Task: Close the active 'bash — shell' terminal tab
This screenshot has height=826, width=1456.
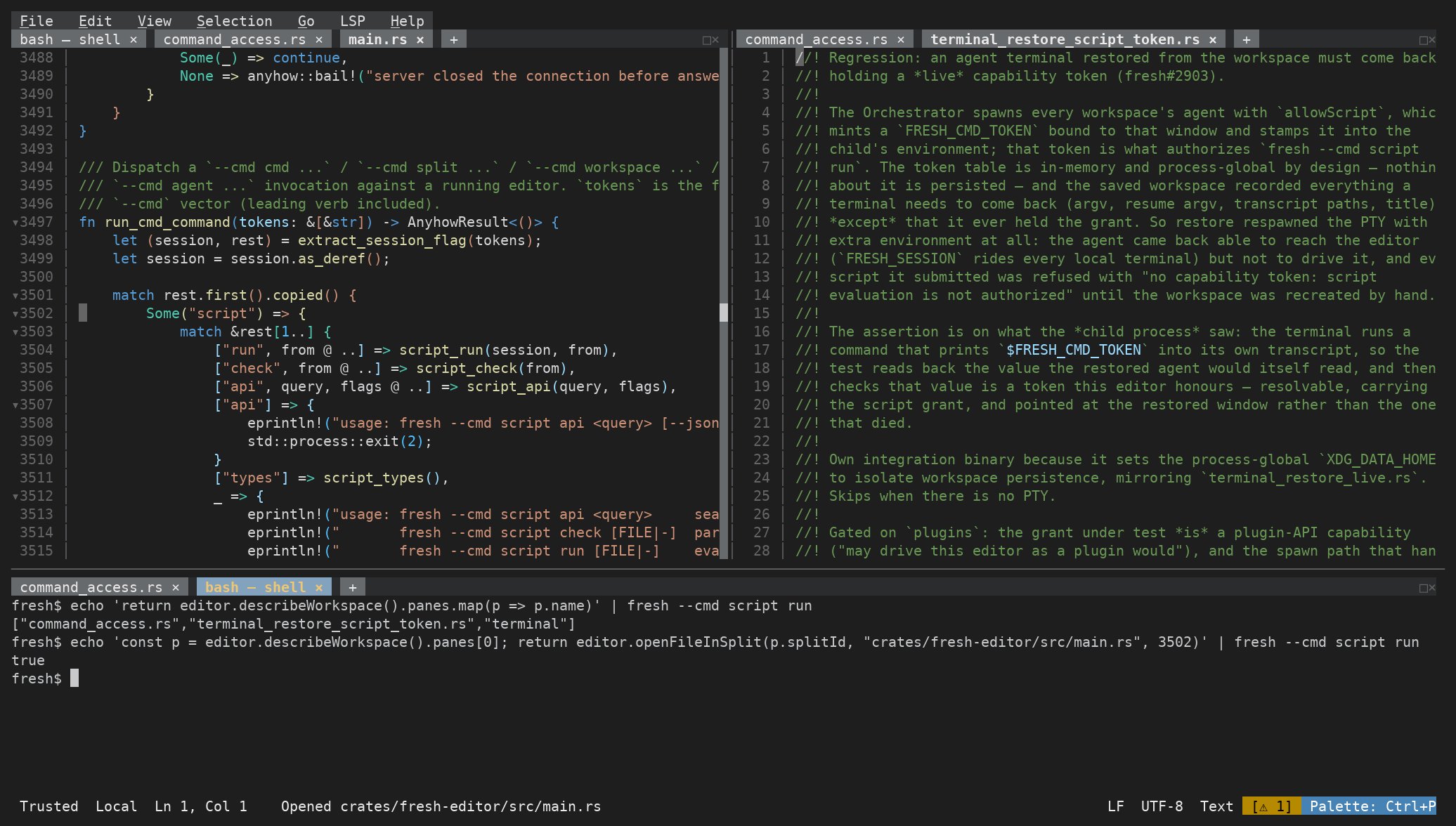Action: (319, 587)
